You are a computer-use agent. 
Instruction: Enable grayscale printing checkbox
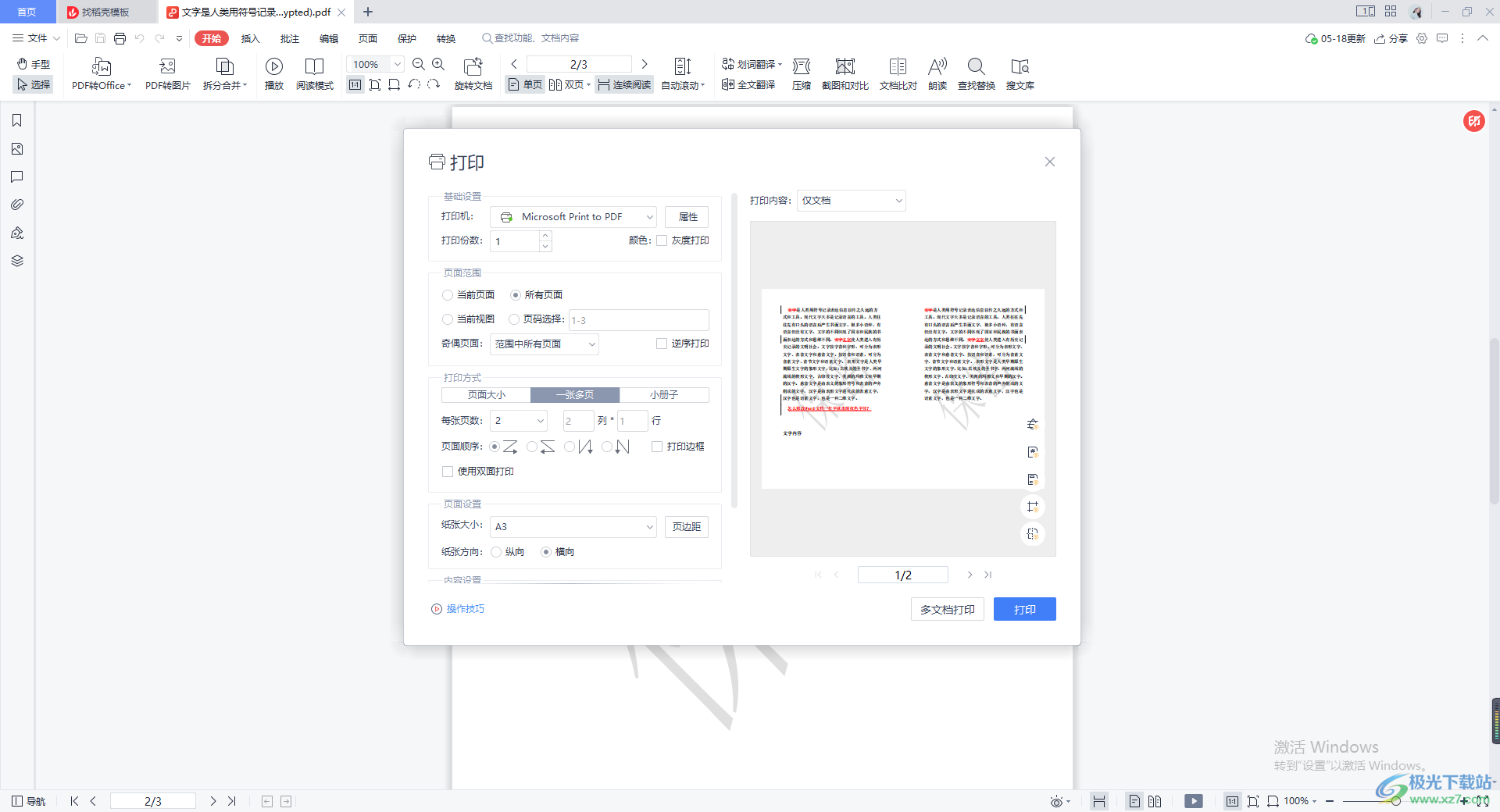coord(662,240)
